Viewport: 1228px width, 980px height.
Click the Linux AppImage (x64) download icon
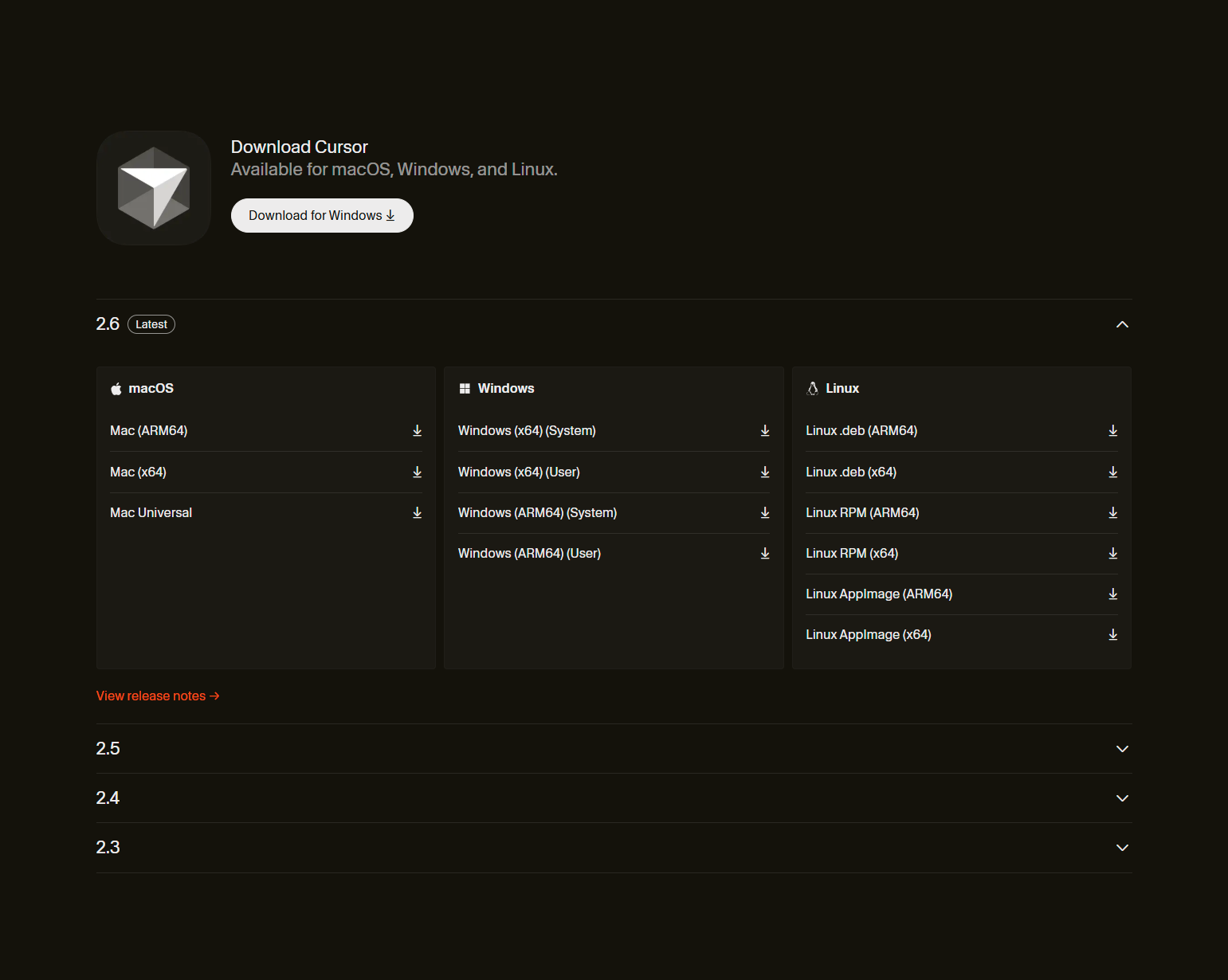[x=1112, y=634]
